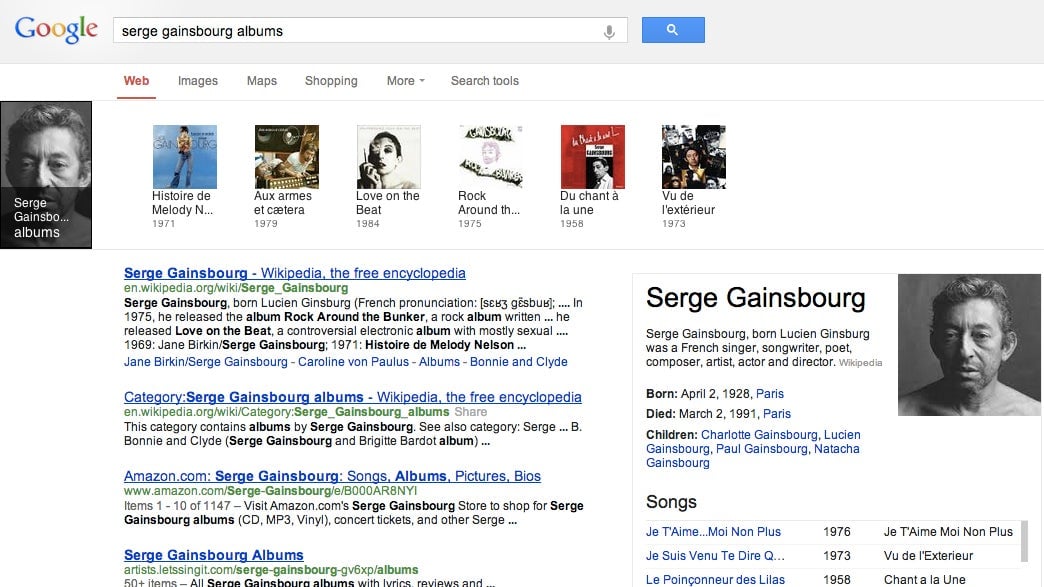Open the song Je T'Aime...Moi Non Plus
This screenshot has height=587, width=1044.
(x=713, y=532)
